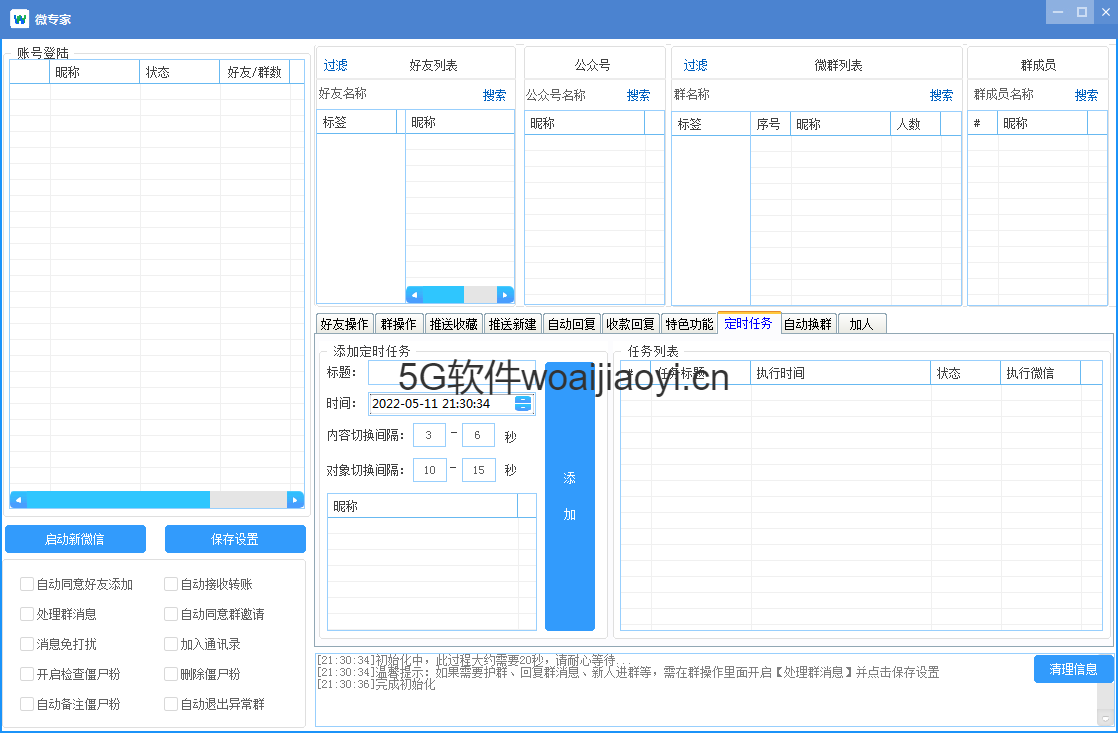Open the 推送新建 tab
Viewport: 1118px width, 733px height.
click(x=513, y=324)
